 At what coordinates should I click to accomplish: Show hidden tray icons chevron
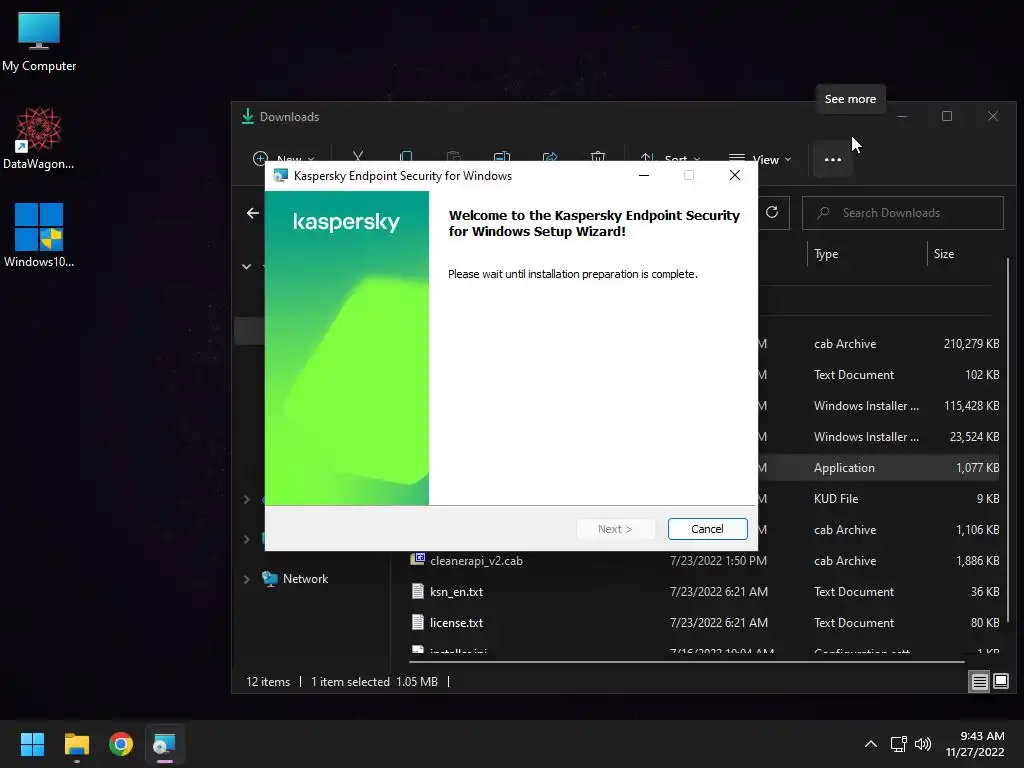click(871, 744)
